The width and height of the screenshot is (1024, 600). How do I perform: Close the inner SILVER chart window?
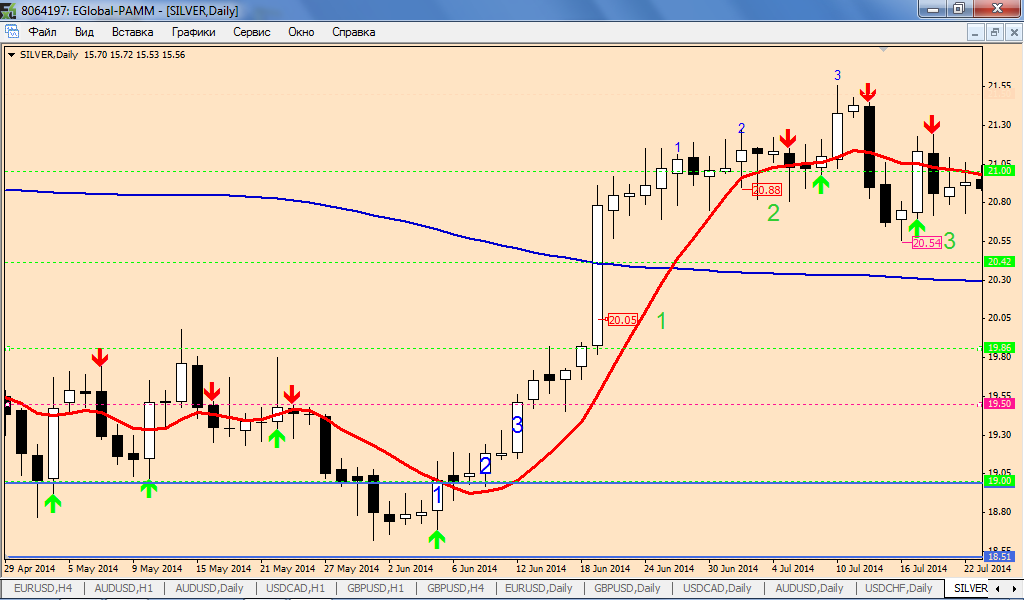(x=1014, y=32)
